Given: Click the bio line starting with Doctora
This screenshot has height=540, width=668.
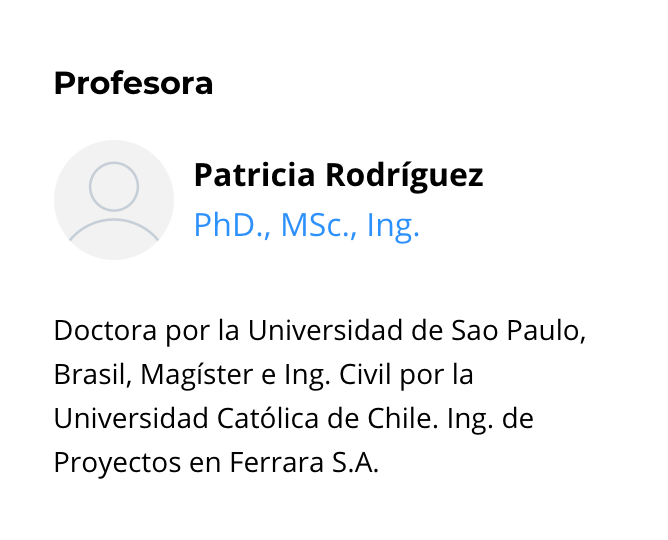Looking at the screenshot, I should tap(320, 330).
